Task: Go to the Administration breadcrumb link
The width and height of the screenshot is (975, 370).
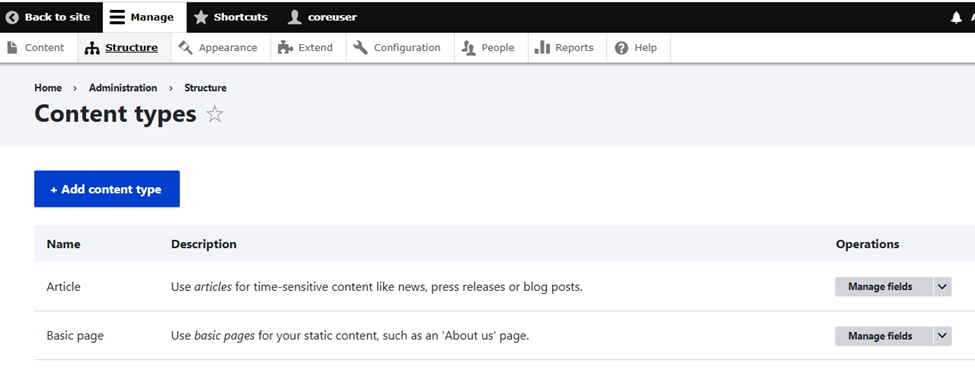Action: coord(123,88)
